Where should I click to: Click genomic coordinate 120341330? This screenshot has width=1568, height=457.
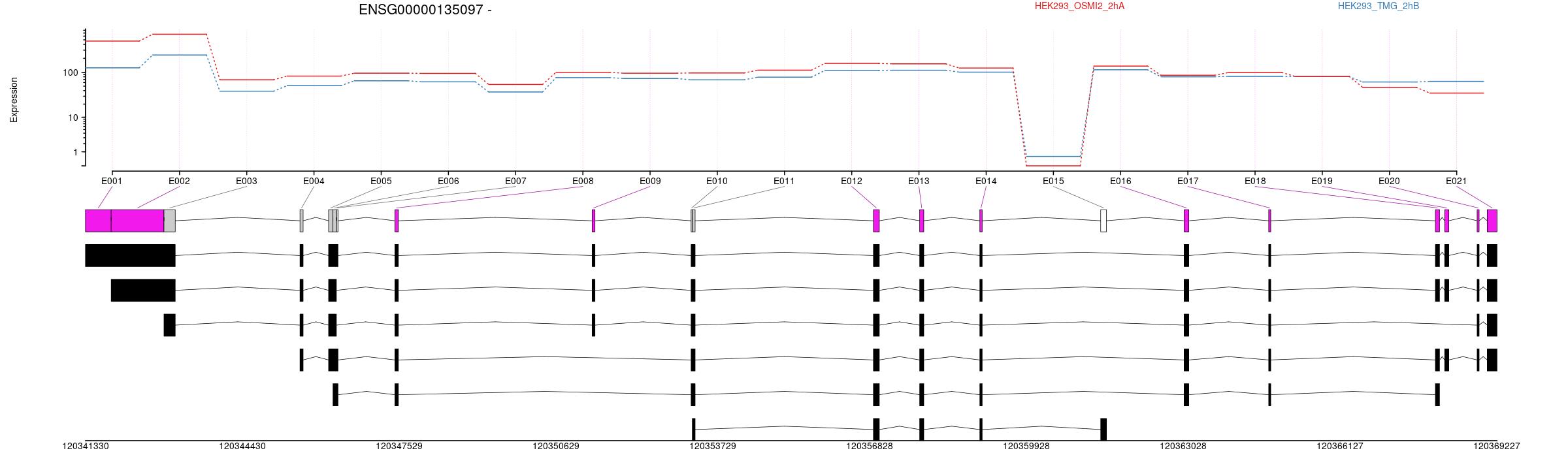click(86, 447)
